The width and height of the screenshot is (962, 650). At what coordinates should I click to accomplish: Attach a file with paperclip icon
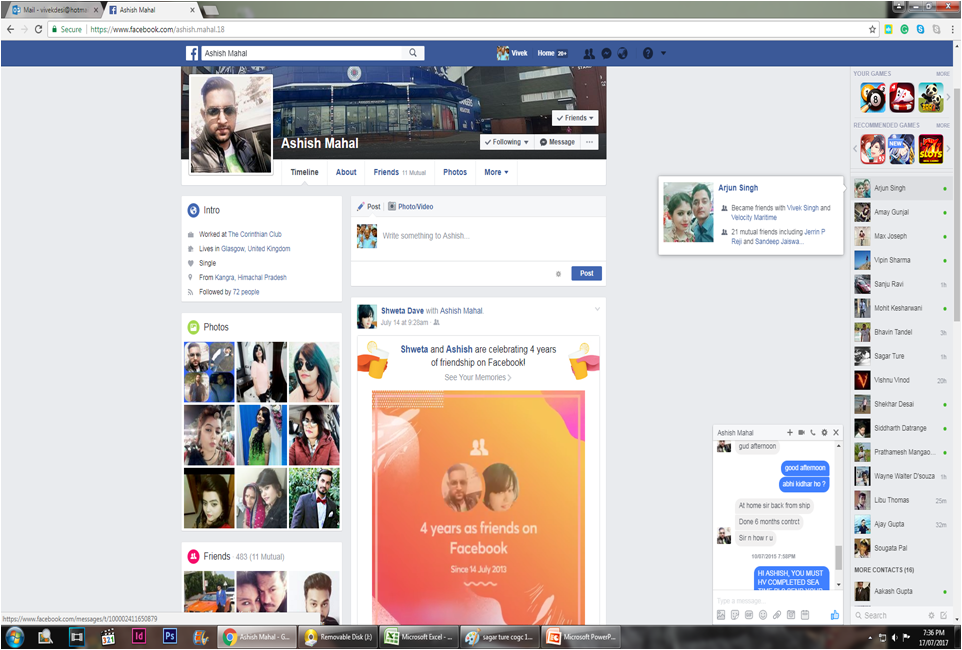click(777, 615)
